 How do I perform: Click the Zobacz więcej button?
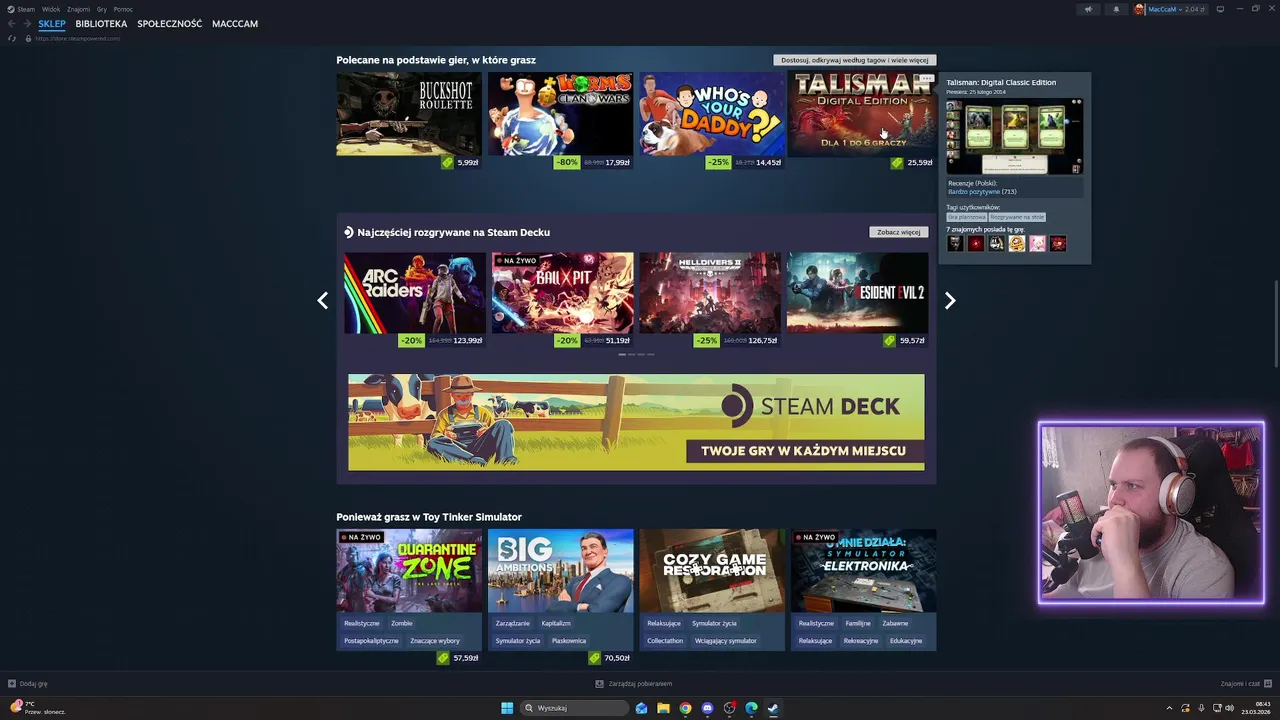click(898, 232)
